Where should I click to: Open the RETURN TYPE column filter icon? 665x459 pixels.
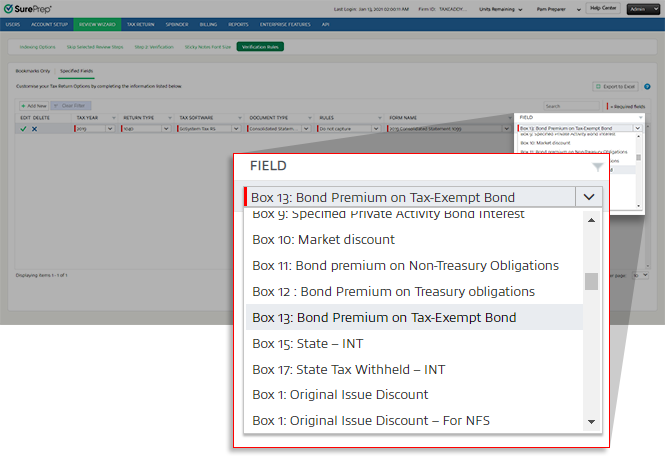pyautogui.click(x=170, y=118)
